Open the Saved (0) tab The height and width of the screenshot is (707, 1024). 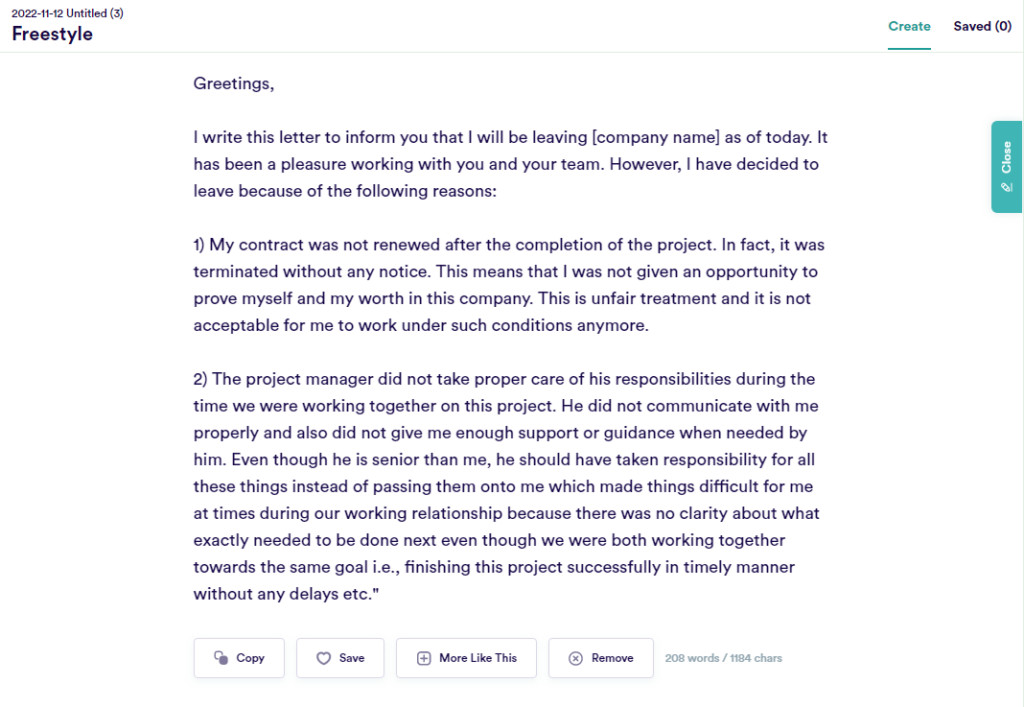click(982, 26)
